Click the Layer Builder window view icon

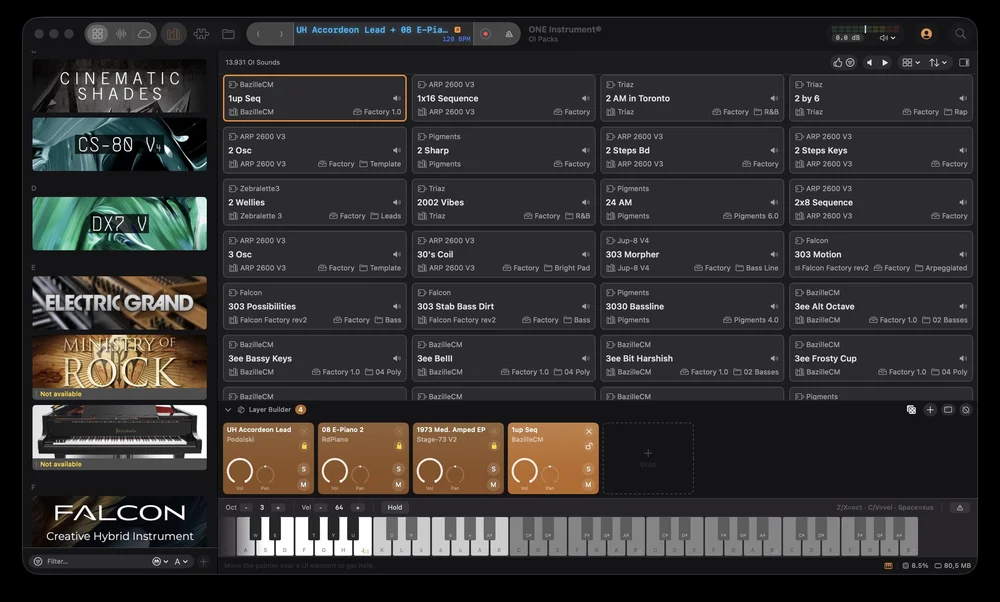pos(948,409)
